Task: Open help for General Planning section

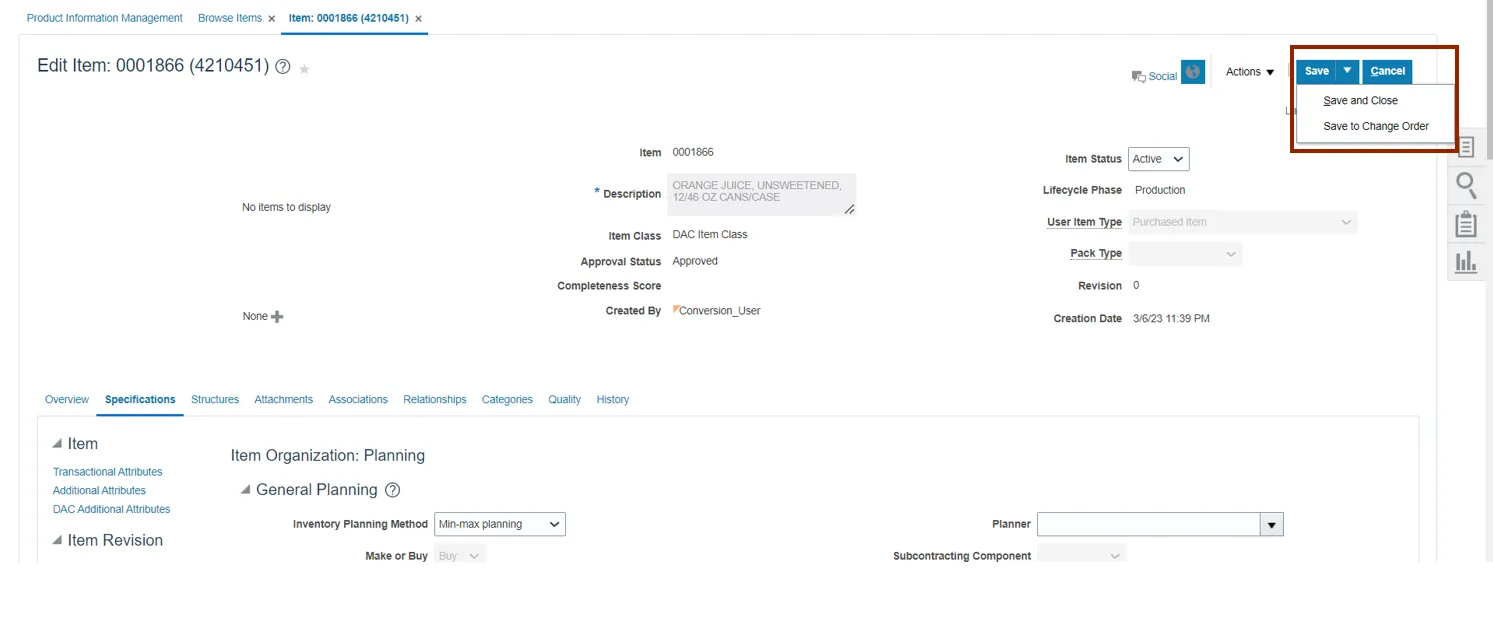Action: point(392,490)
